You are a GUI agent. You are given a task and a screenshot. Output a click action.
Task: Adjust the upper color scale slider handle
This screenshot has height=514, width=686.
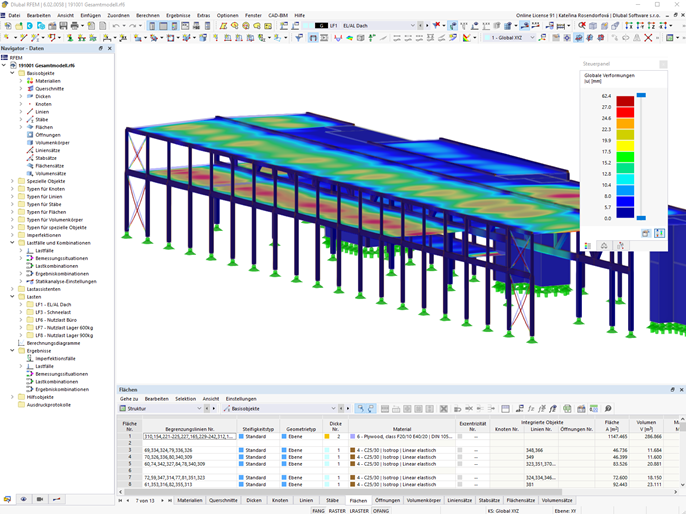coord(641,95)
